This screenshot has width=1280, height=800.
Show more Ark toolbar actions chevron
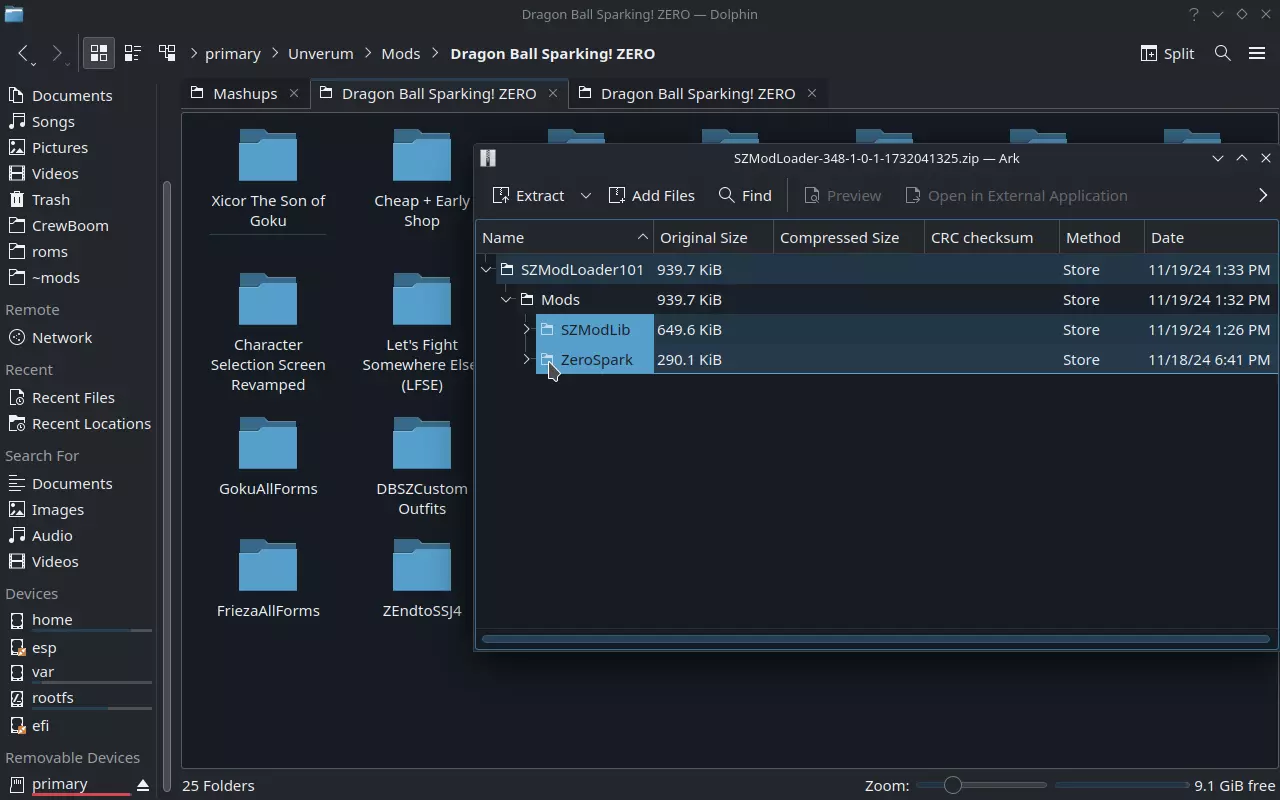click(x=1263, y=196)
